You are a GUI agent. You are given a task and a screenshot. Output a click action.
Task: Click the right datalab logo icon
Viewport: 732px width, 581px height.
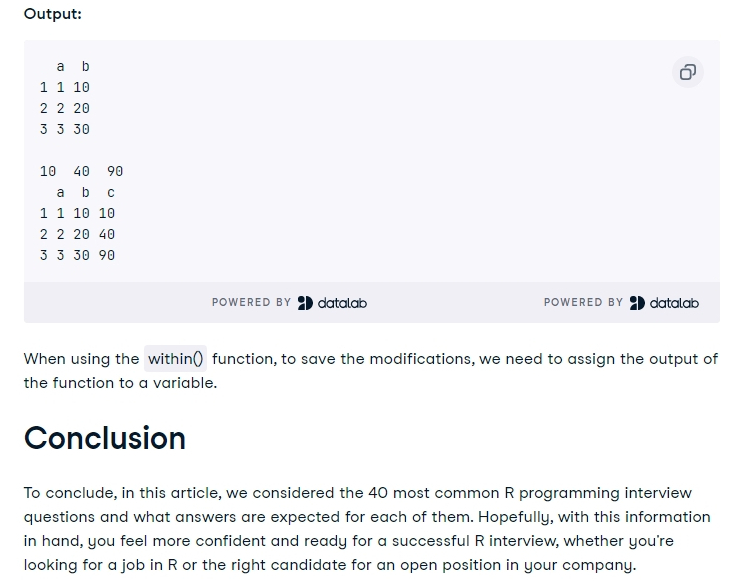point(637,303)
